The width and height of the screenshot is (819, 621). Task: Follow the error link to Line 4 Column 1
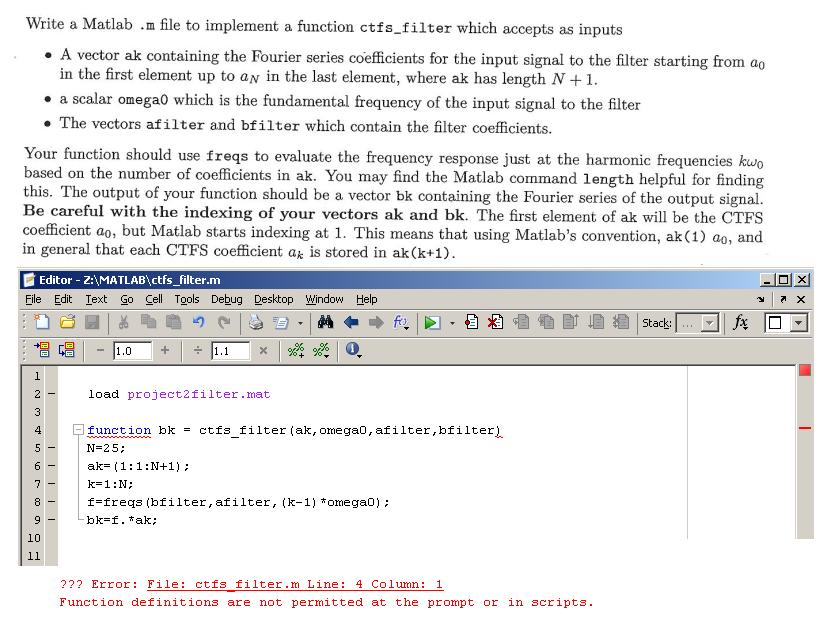pos(295,584)
